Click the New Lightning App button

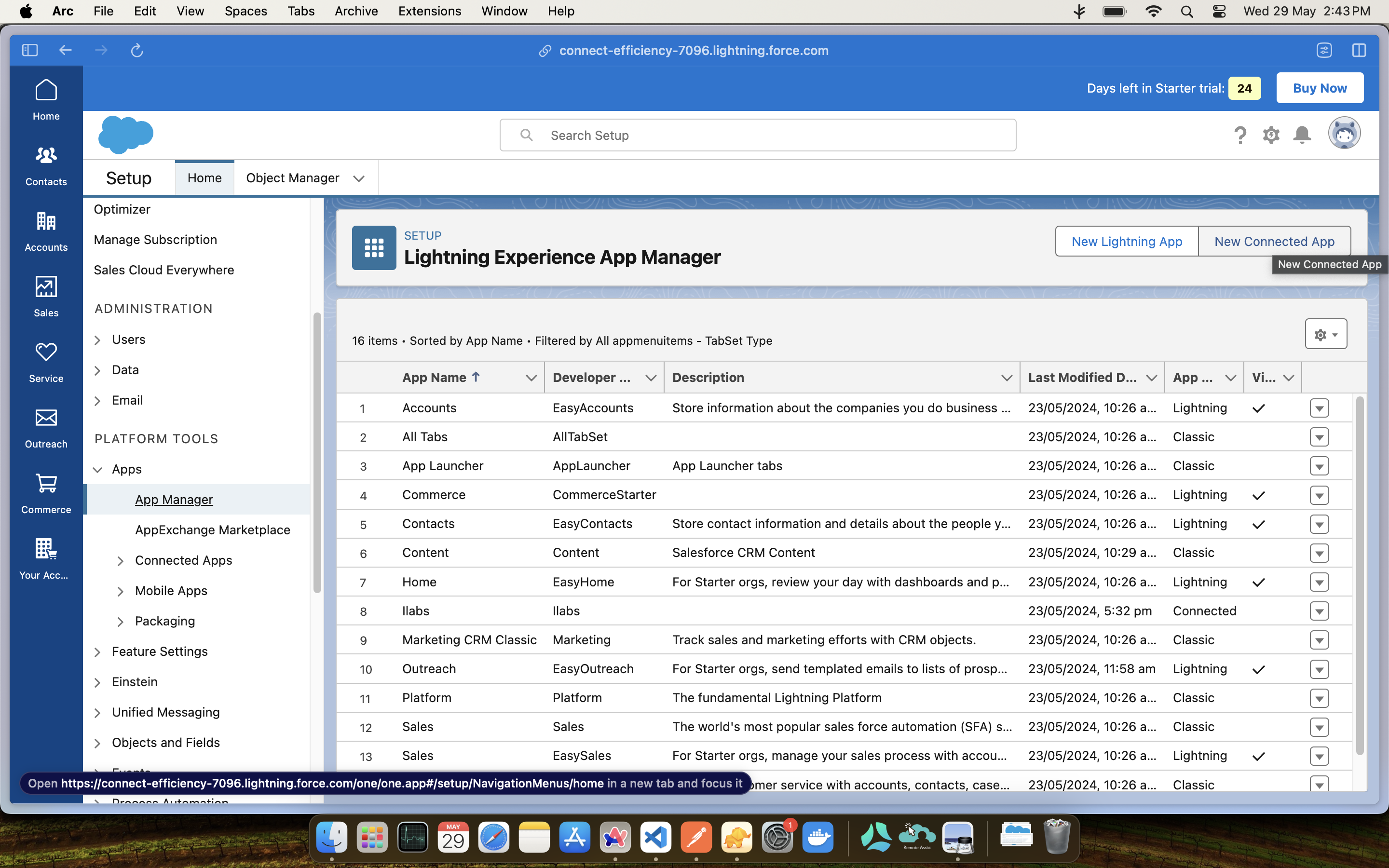point(1126,242)
